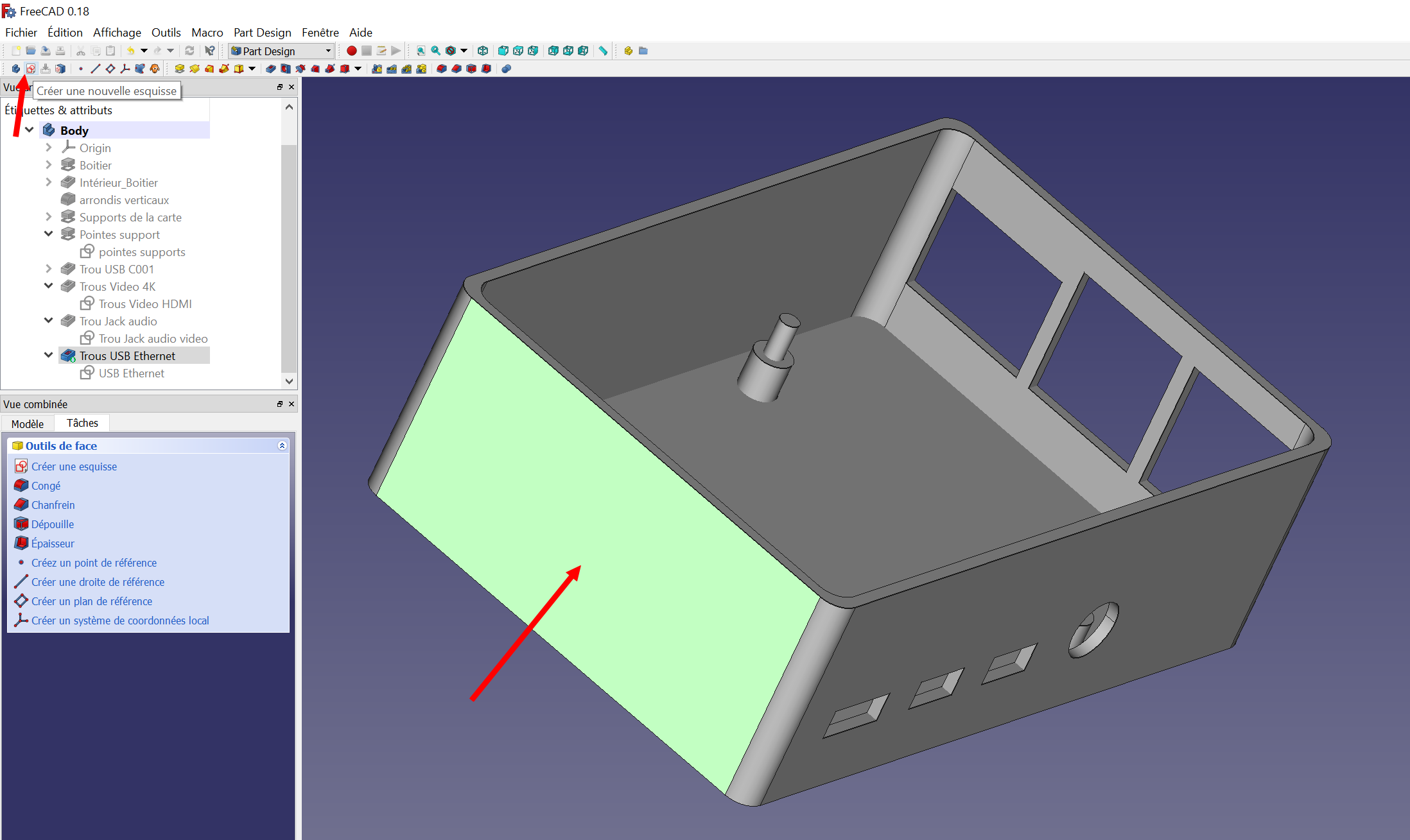Select the Additive loft tool

[x=209, y=69]
